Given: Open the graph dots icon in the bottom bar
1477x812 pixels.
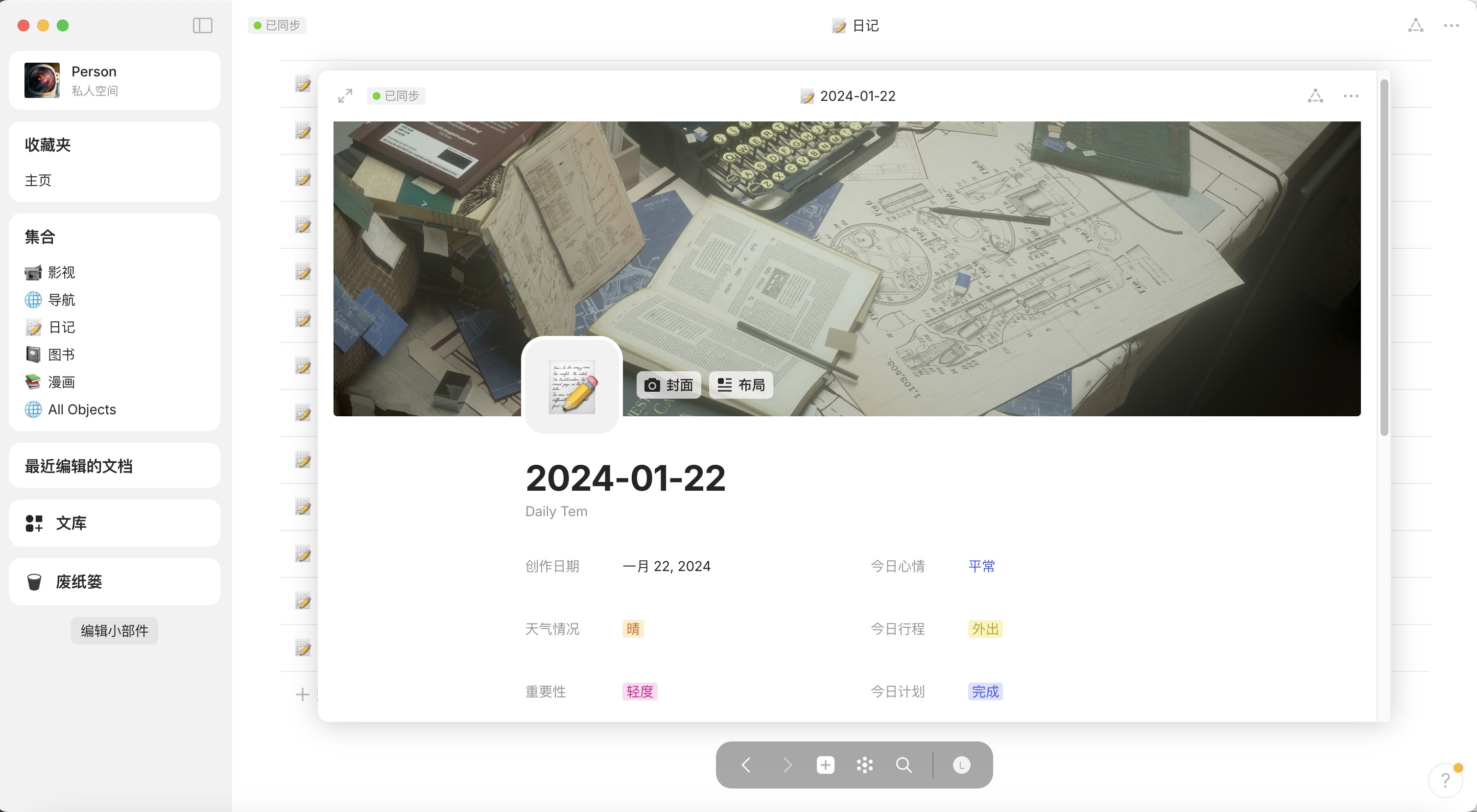Looking at the screenshot, I should click(x=864, y=764).
